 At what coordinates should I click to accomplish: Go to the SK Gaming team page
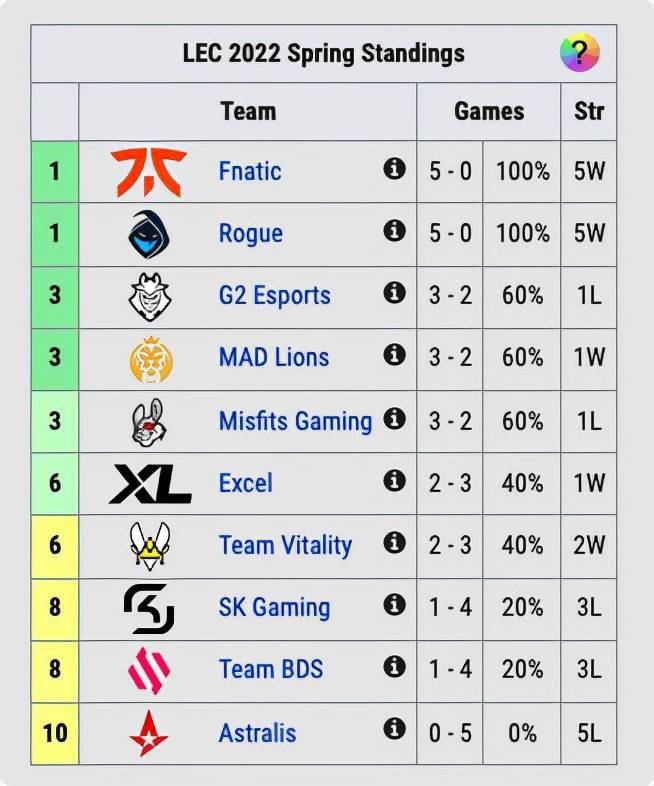(274, 607)
